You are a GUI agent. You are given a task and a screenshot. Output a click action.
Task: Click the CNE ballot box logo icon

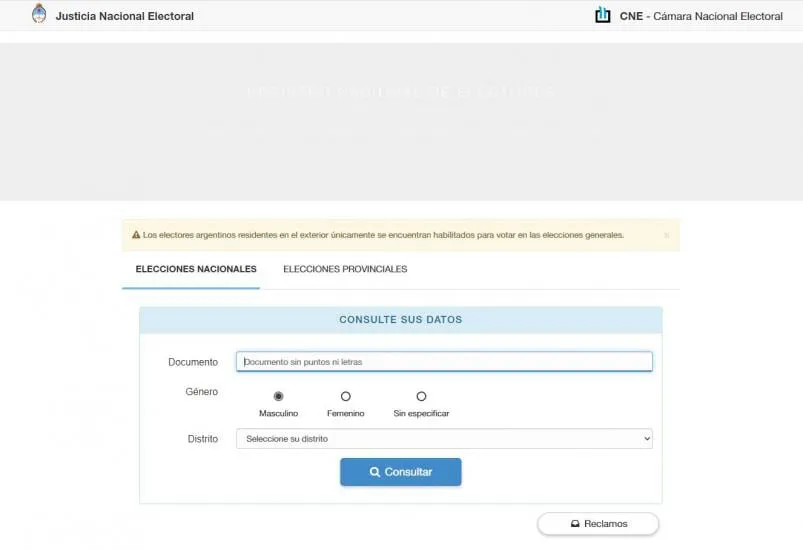click(x=602, y=15)
